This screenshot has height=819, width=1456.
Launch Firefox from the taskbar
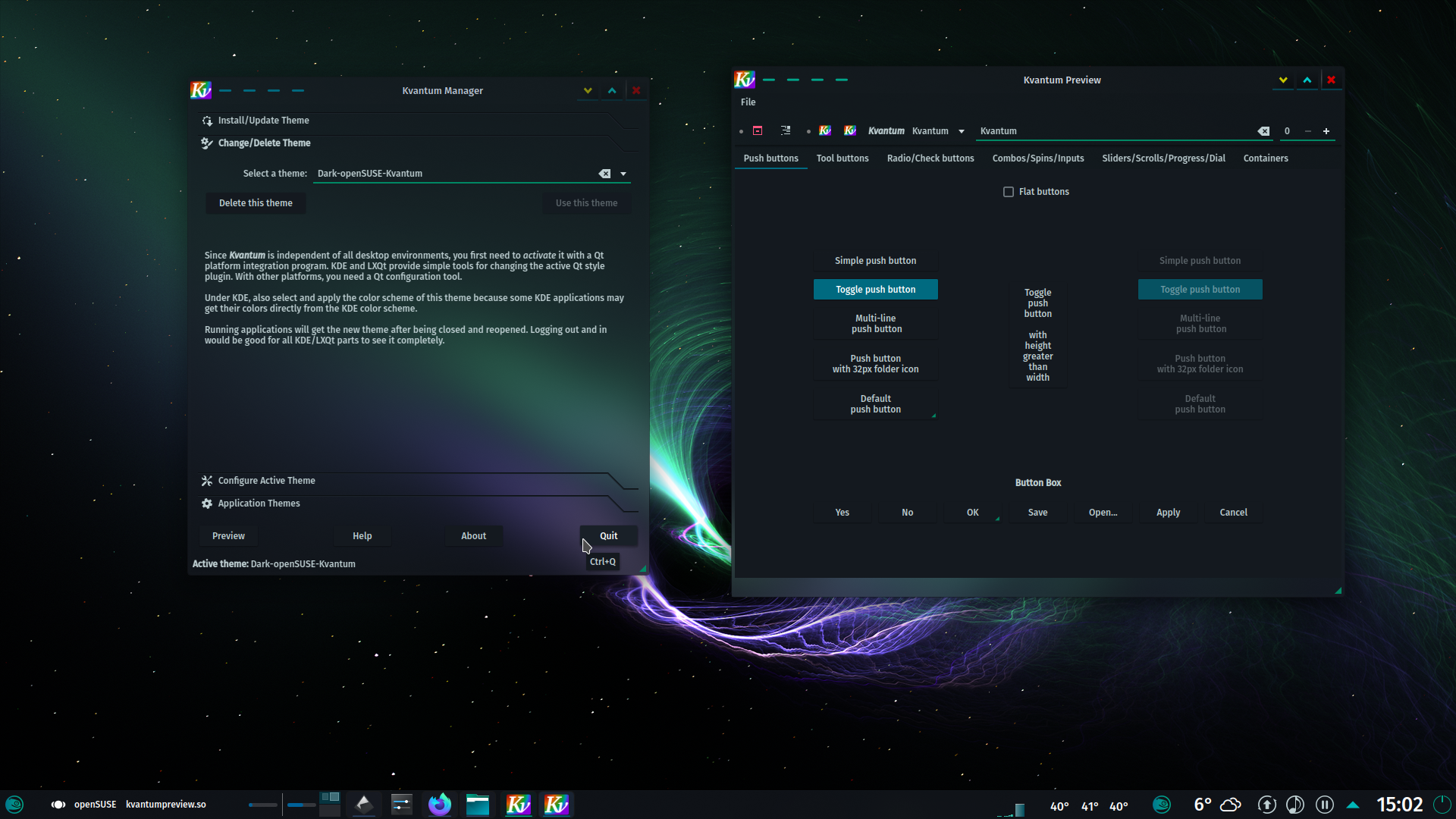coord(439,804)
